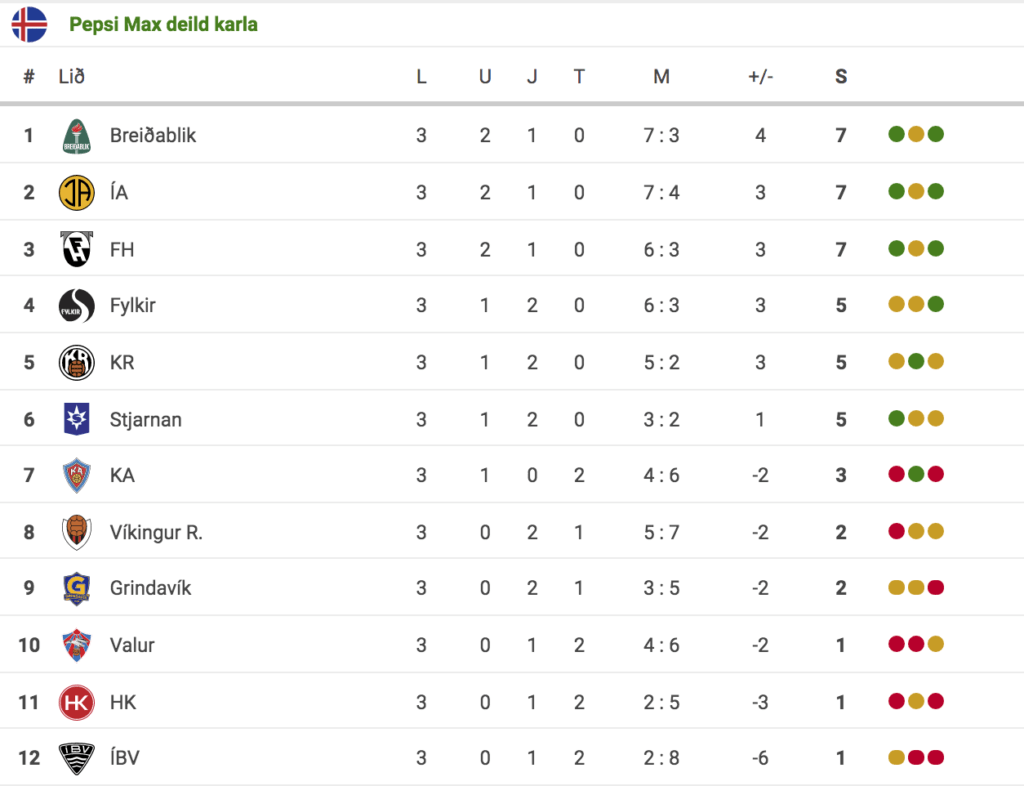This screenshot has width=1024, height=786.
Task: Open the Breiðablik club crest
Action: [76, 136]
